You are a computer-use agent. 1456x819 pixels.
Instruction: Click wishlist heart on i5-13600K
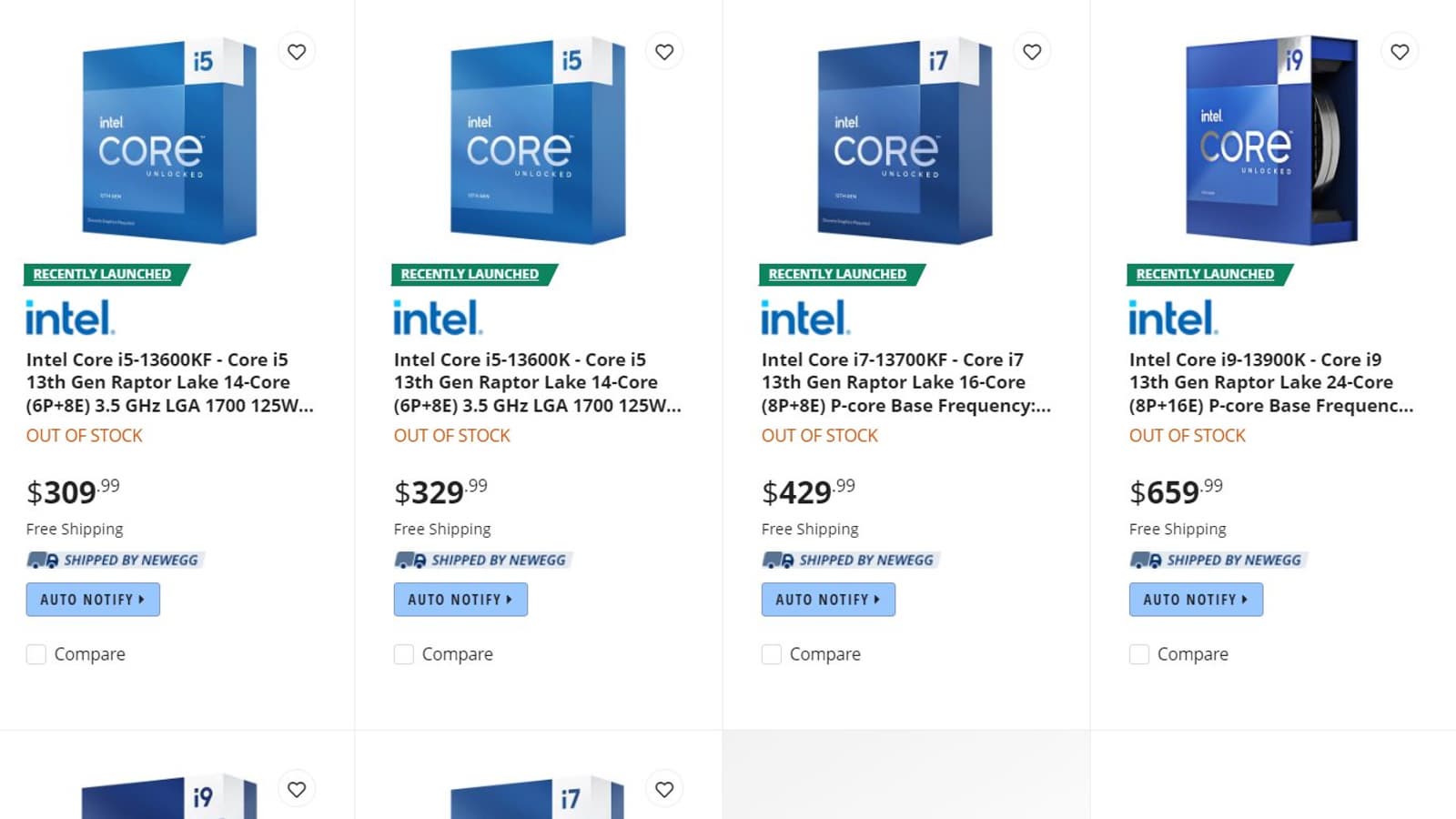[x=664, y=52]
